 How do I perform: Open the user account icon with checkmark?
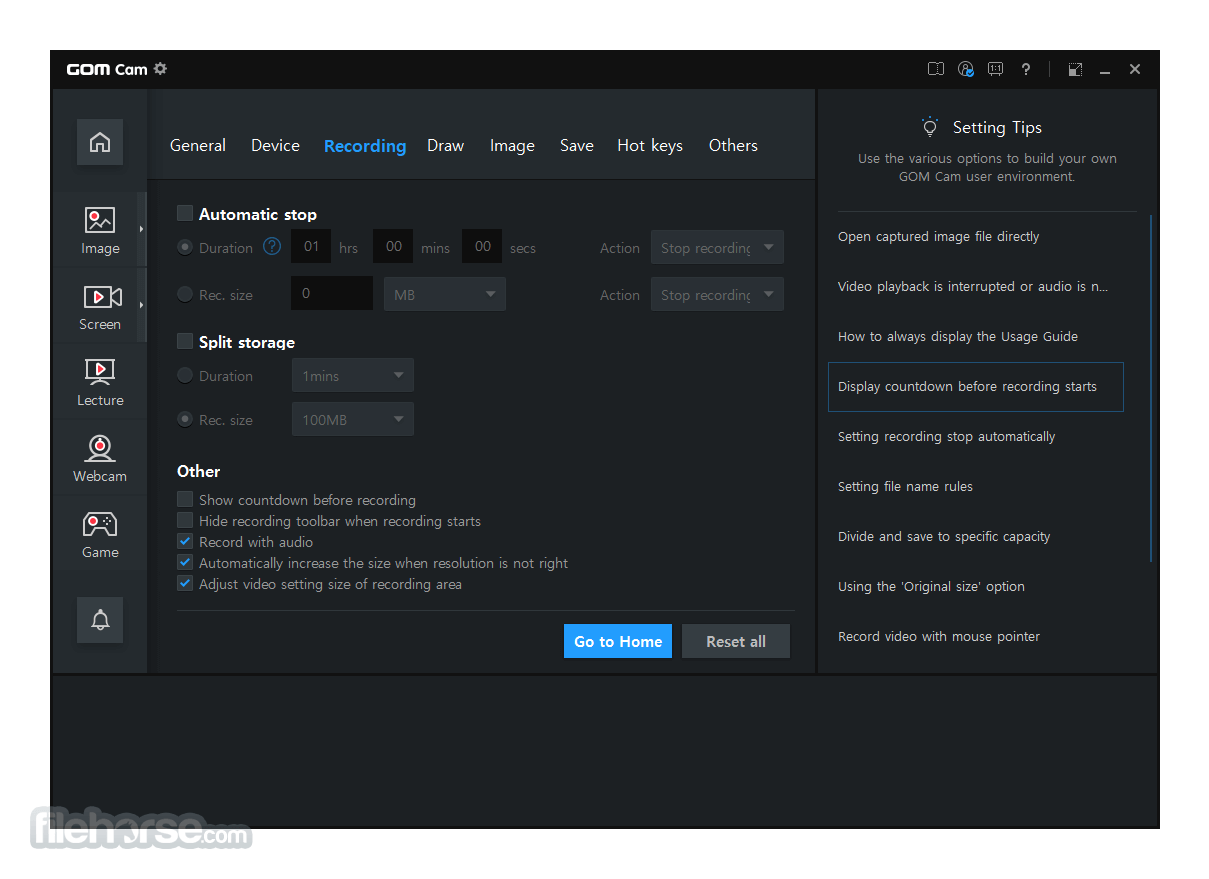point(966,69)
